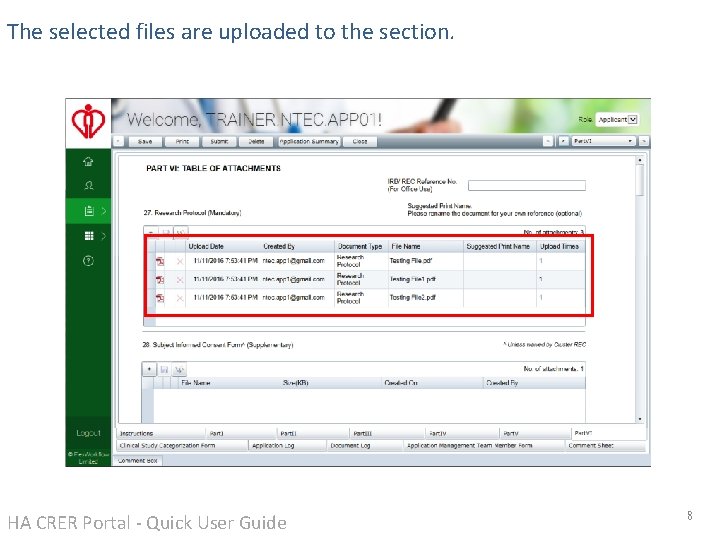
Task: Select the application form sidebar icon
Action: 89,211
